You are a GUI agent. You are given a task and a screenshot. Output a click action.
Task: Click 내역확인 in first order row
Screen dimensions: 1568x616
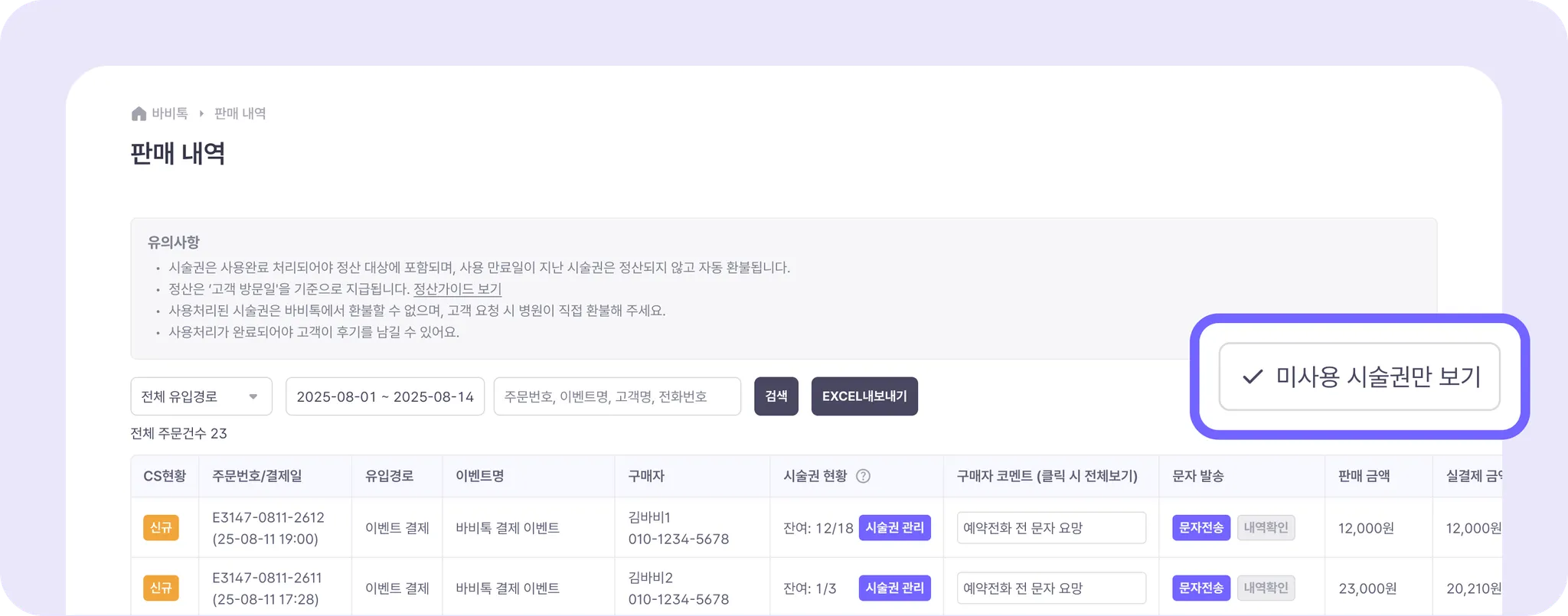[x=1266, y=528]
